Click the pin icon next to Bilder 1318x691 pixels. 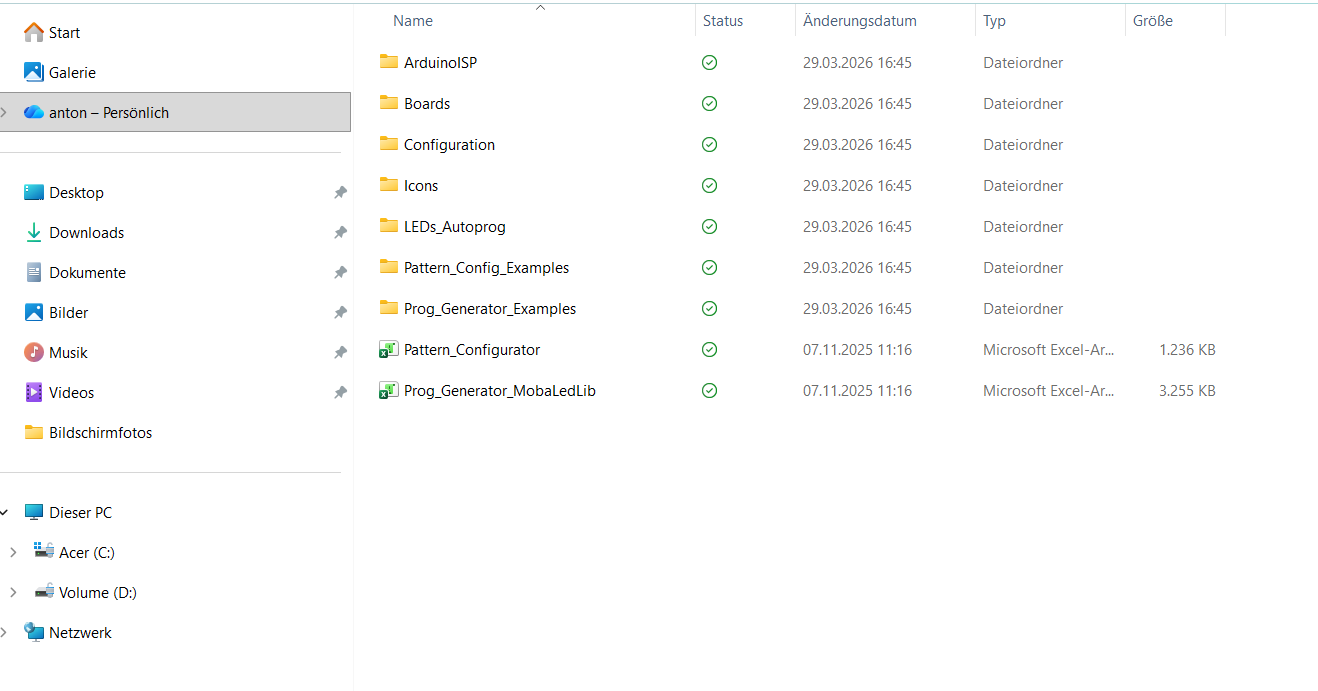[x=340, y=313]
